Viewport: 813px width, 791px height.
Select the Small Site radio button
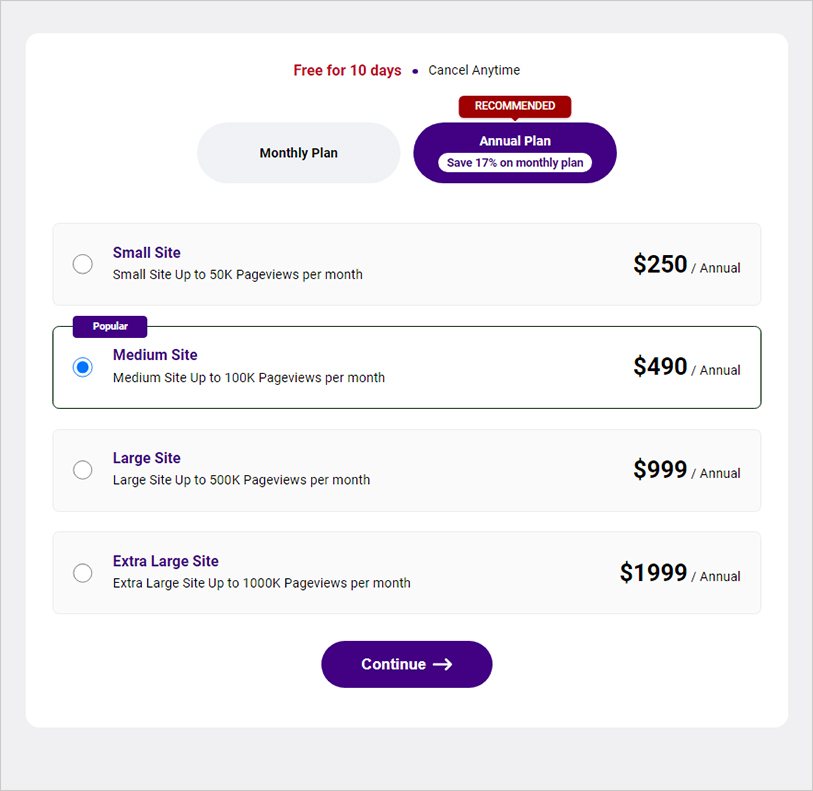[x=82, y=264]
